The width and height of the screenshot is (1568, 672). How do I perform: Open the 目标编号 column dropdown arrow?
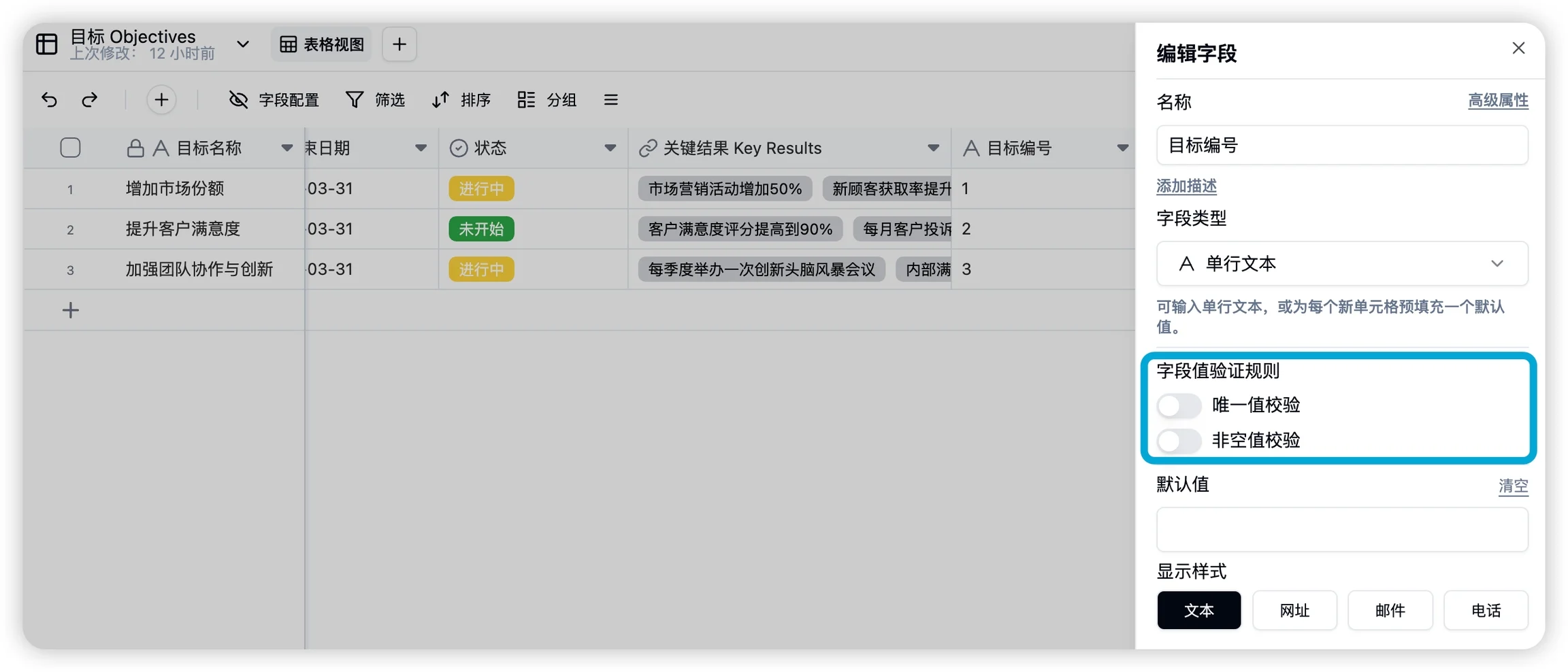pos(1122,148)
